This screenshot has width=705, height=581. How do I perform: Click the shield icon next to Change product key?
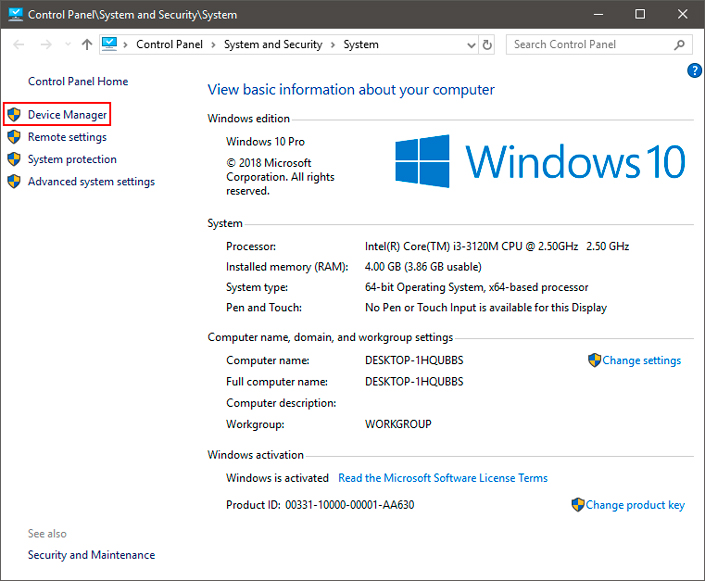(578, 505)
